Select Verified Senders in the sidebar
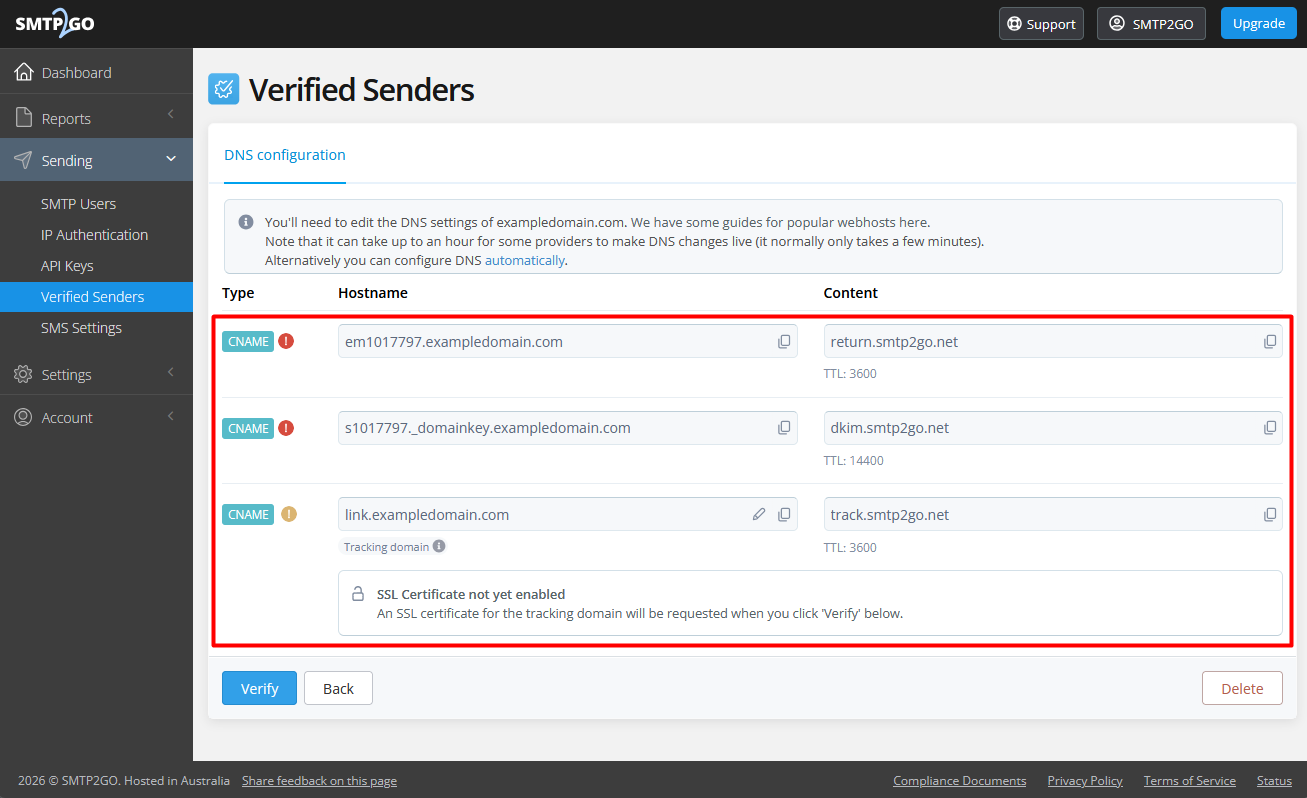Image resolution: width=1307 pixels, height=798 pixels. click(x=96, y=297)
